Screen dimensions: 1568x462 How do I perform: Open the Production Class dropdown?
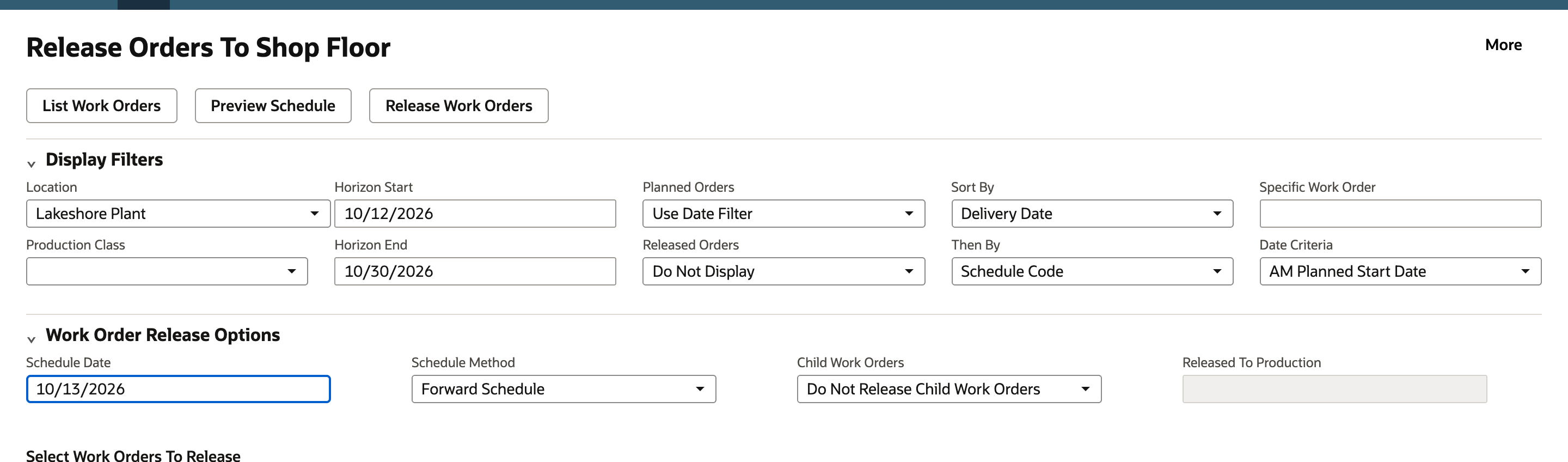pyautogui.click(x=167, y=271)
